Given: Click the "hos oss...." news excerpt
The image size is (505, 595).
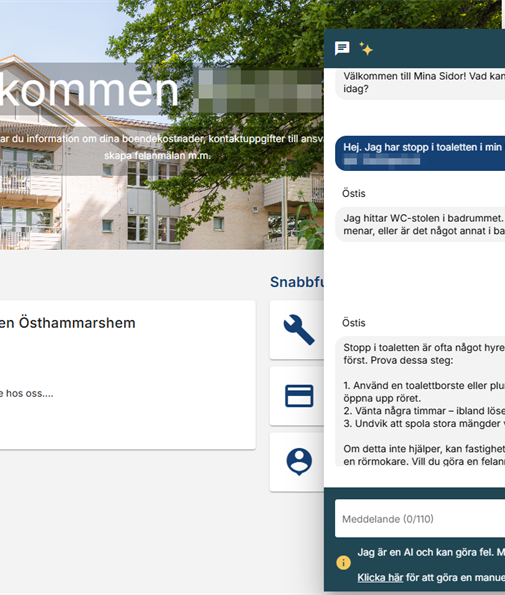Looking at the screenshot, I should 27,394.
